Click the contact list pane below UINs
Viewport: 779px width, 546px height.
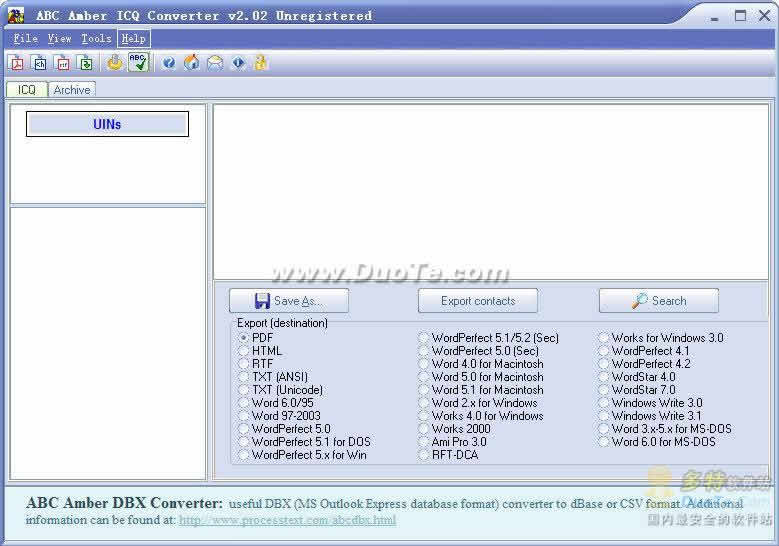[108, 343]
